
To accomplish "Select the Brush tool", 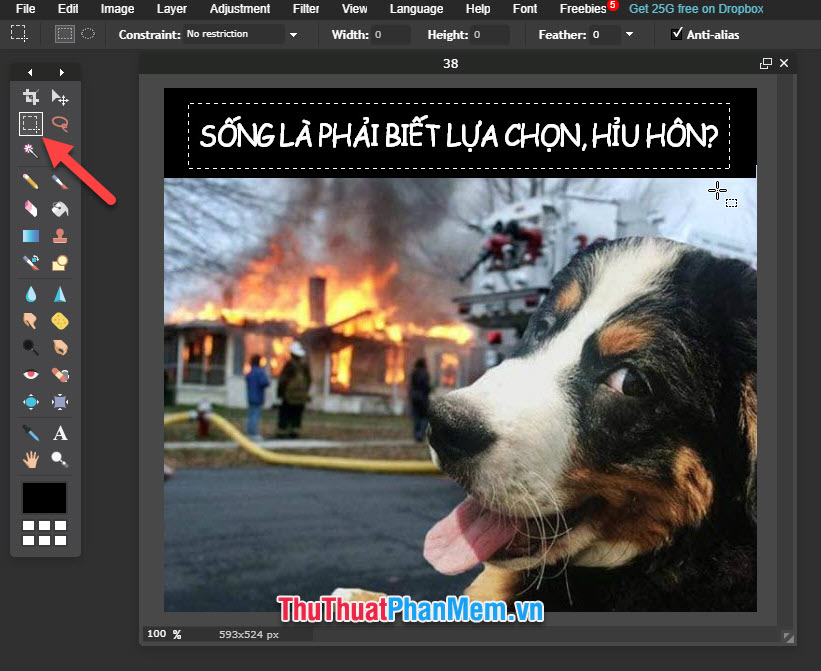I will [60, 182].
